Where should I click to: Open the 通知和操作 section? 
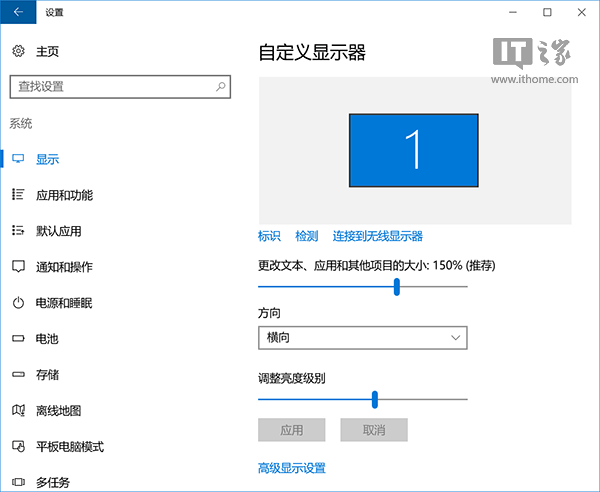[64, 267]
